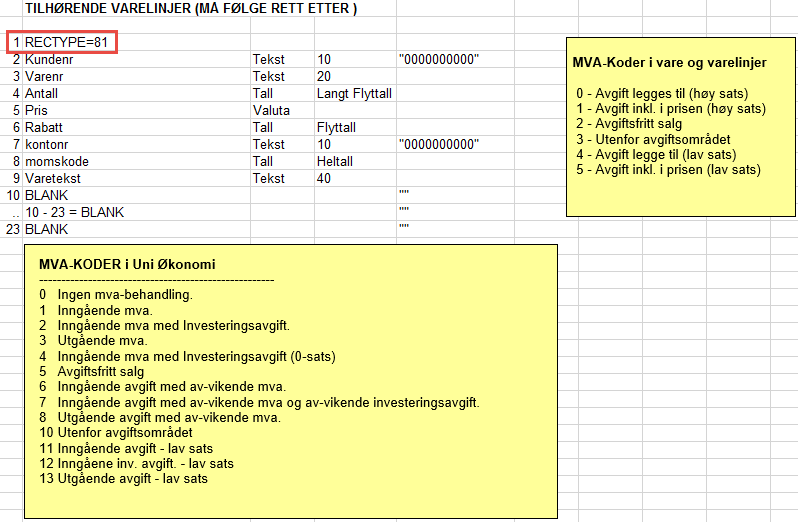Click the Rabatt cell

[45, 128]
